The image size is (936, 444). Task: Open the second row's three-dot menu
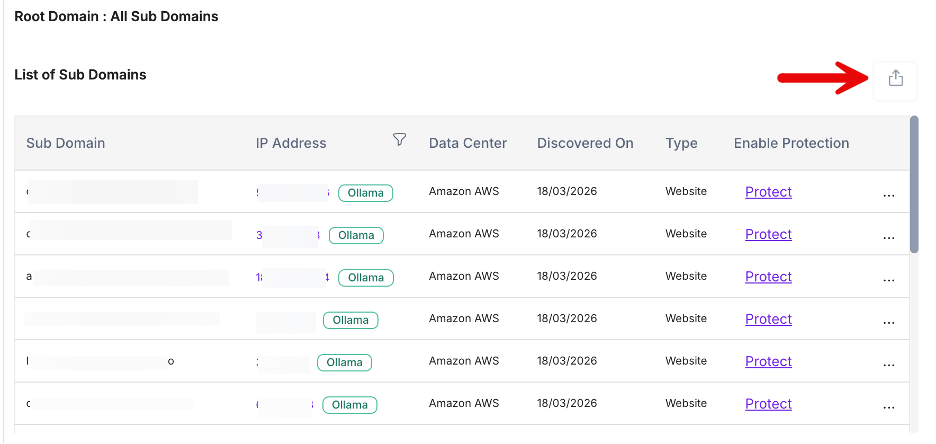[889, 238]
